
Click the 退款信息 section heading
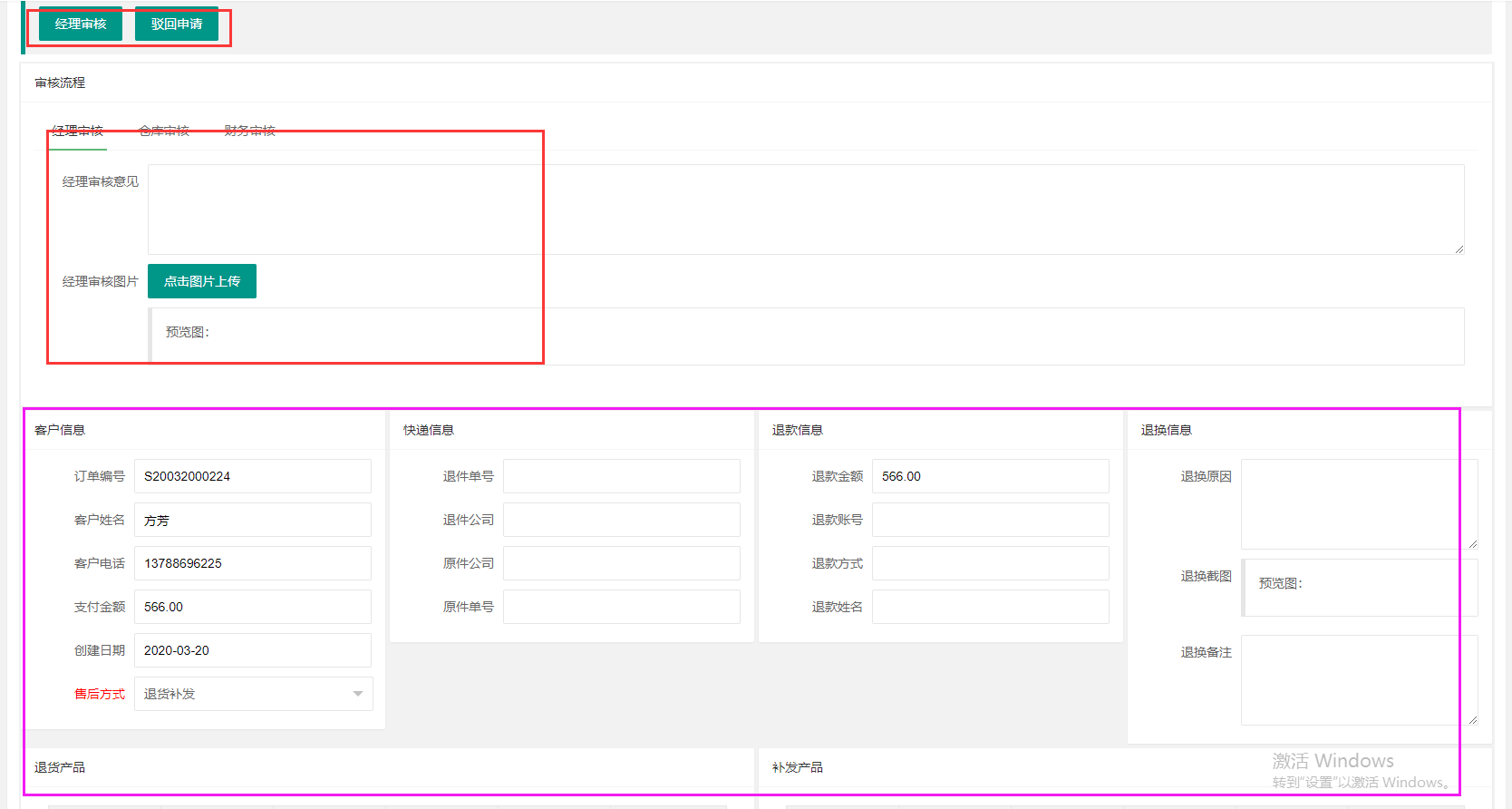(x=798, y=430)
